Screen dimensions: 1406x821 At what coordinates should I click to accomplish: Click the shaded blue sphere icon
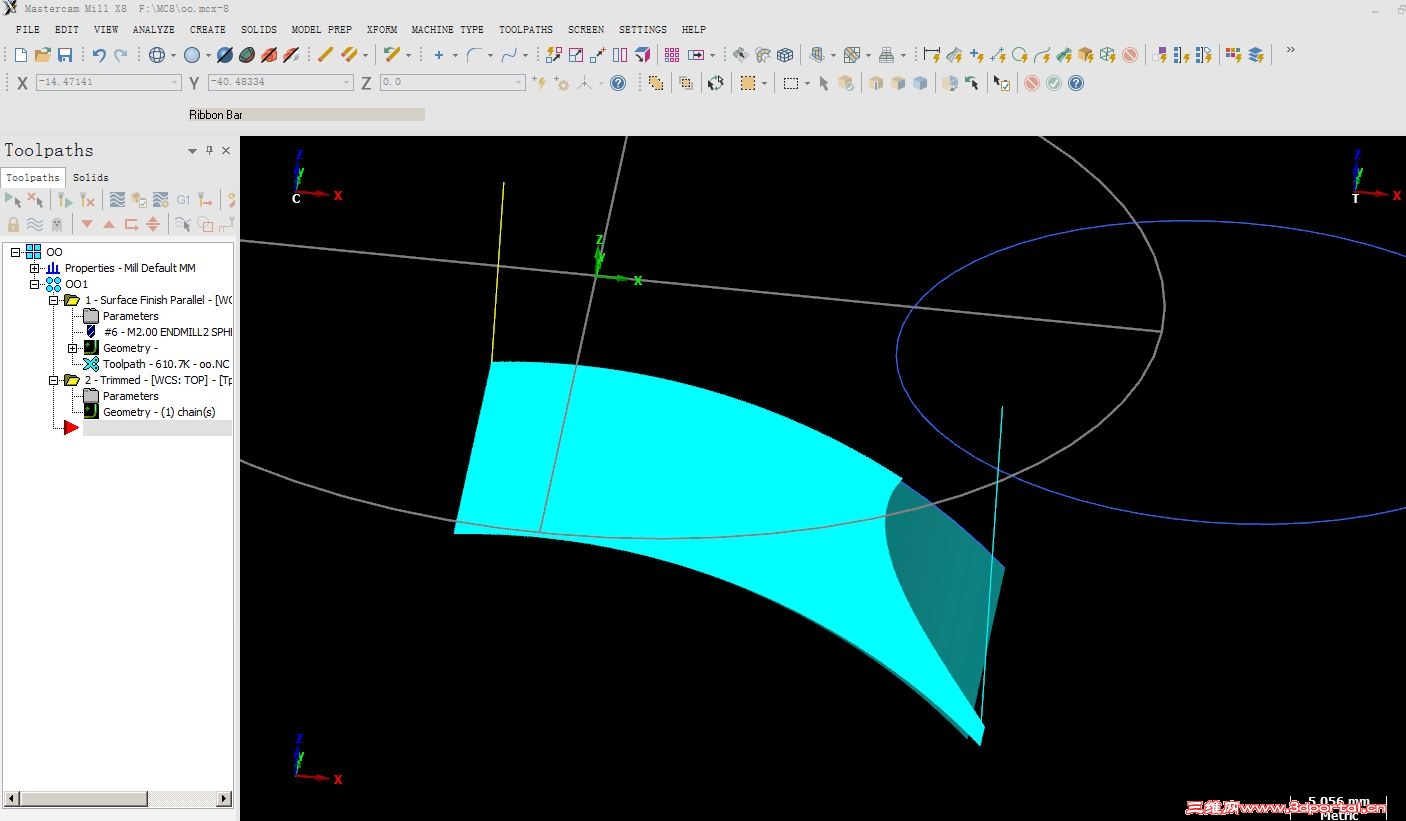tap(191, 55)
